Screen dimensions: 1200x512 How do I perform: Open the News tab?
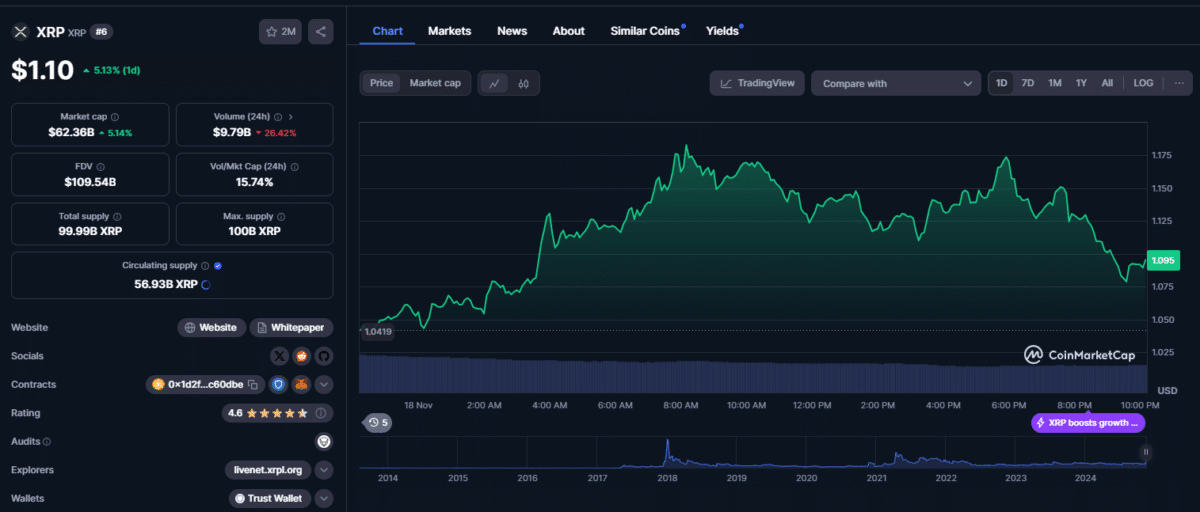coord(512,31)
